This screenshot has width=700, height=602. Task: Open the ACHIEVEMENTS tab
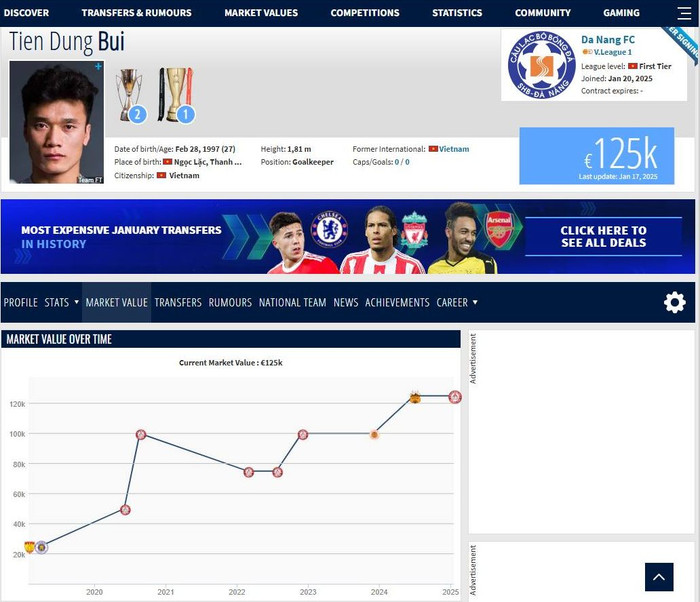397,302
